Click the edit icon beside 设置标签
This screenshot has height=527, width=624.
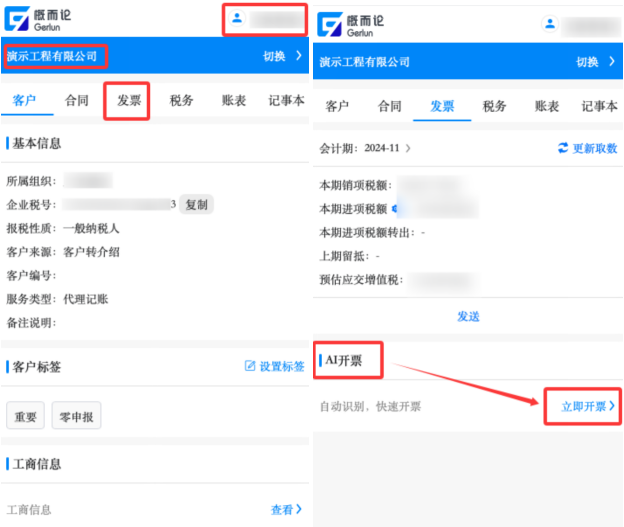click(x=250, y=367)
